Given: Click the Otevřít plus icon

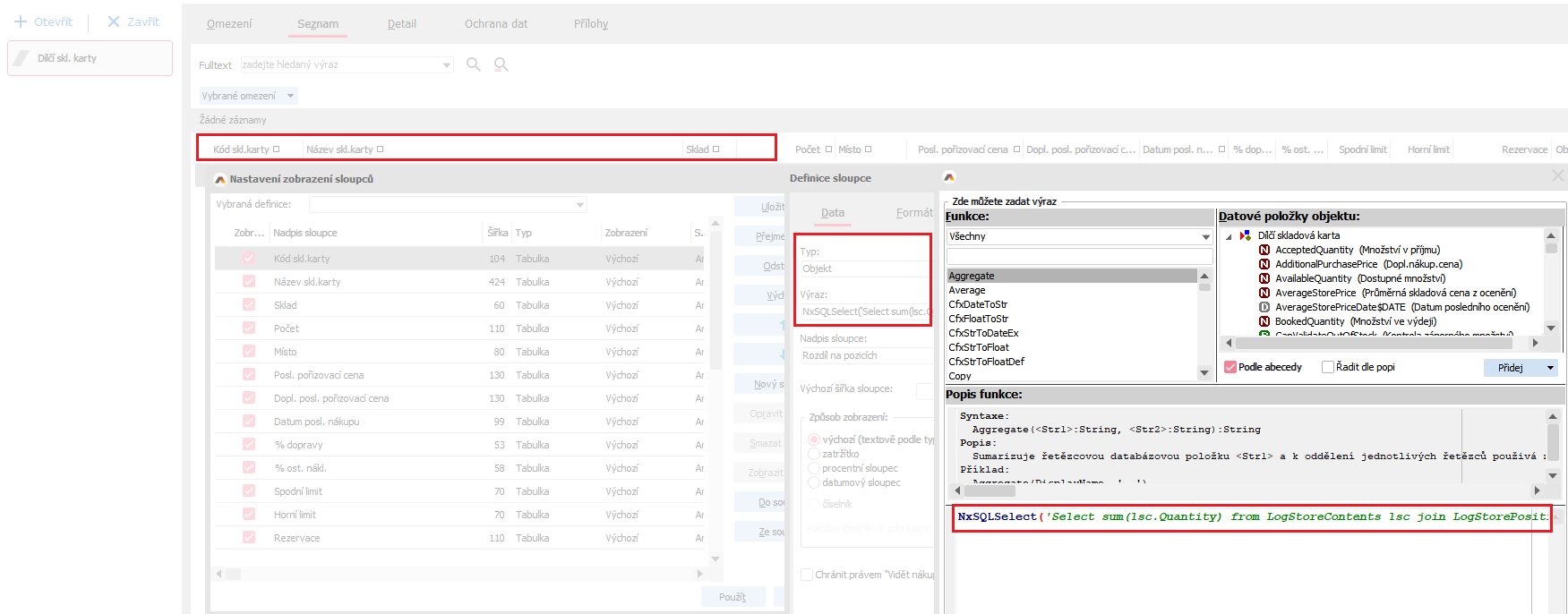Looking at the screenshot, I should (21, 21).
